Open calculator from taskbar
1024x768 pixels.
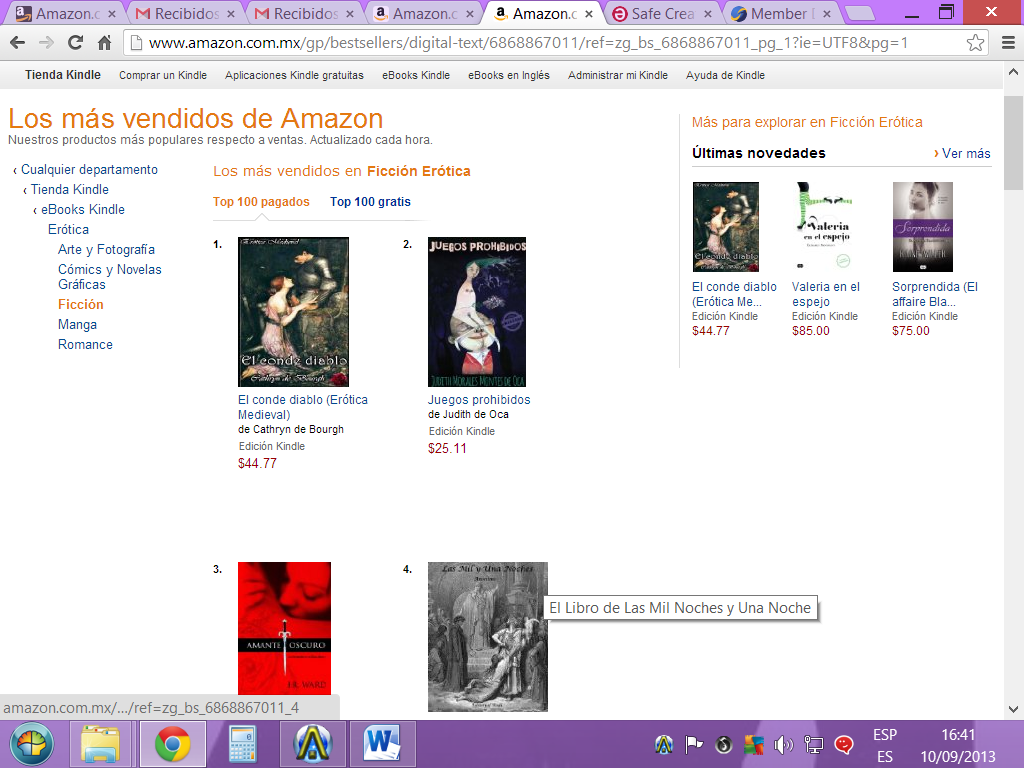[x=242, y=744]
